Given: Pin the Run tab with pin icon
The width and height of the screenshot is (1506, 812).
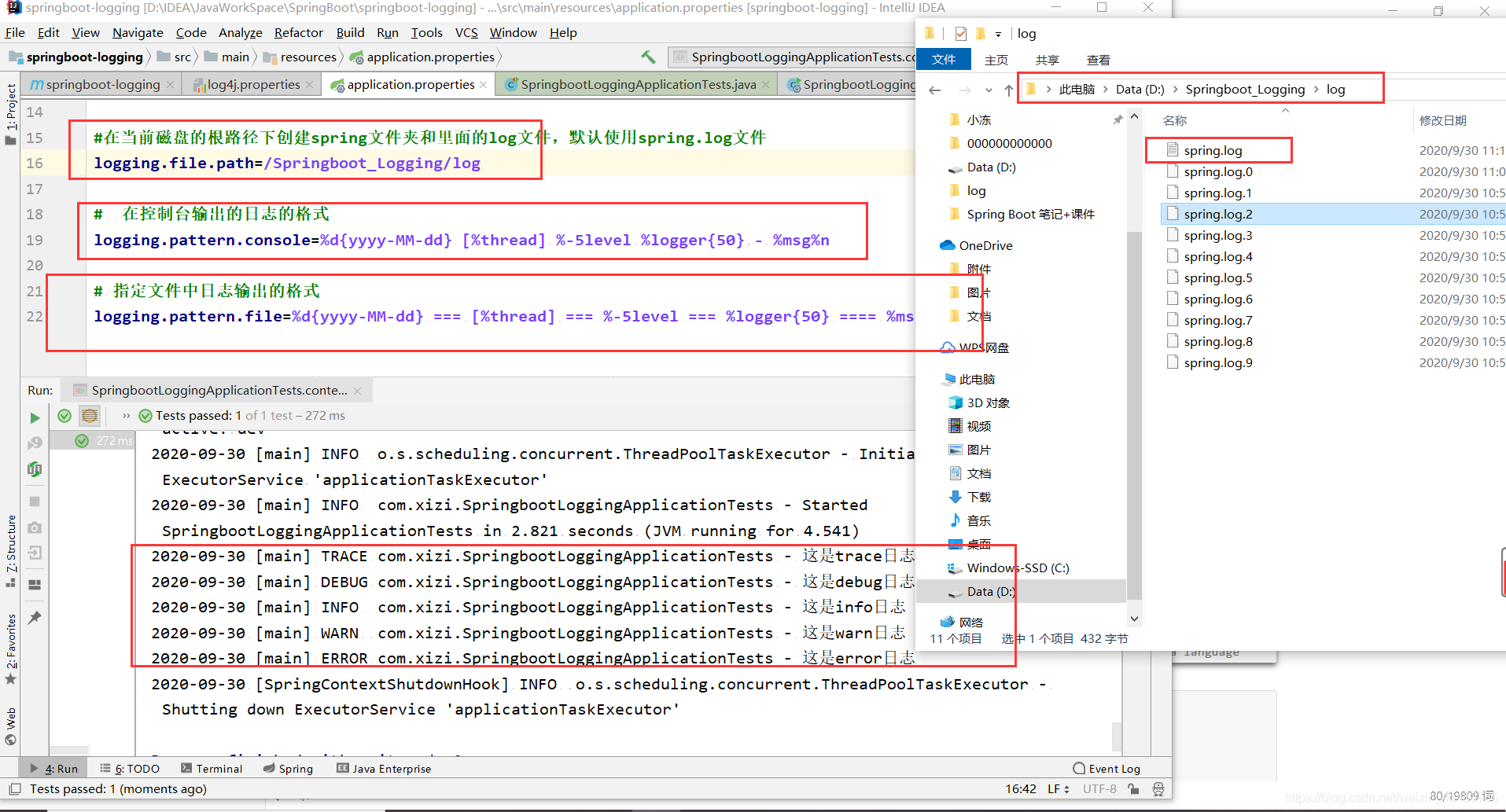Looking at the screenshot, I should (x=35, y=618).
